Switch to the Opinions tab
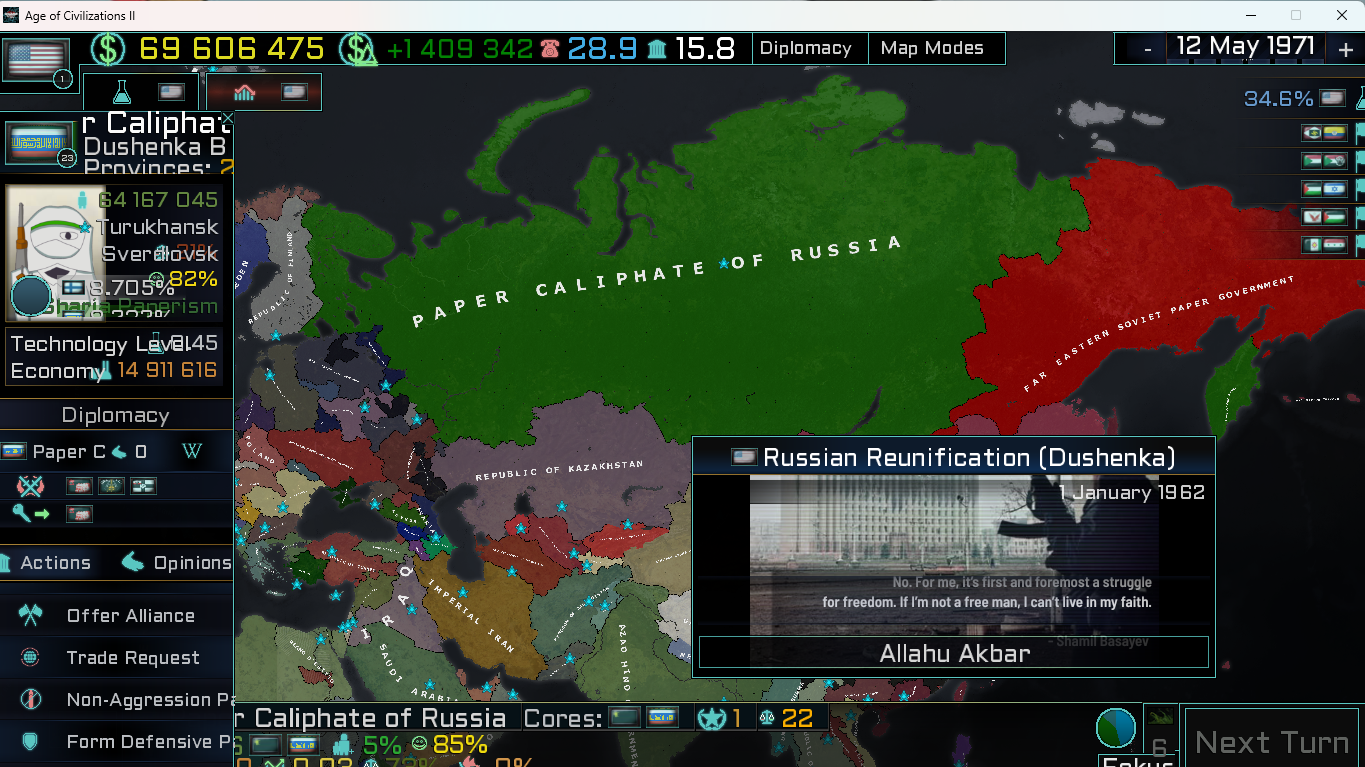The height and width of the screenshot is (767, 1365). coord(177,563)
